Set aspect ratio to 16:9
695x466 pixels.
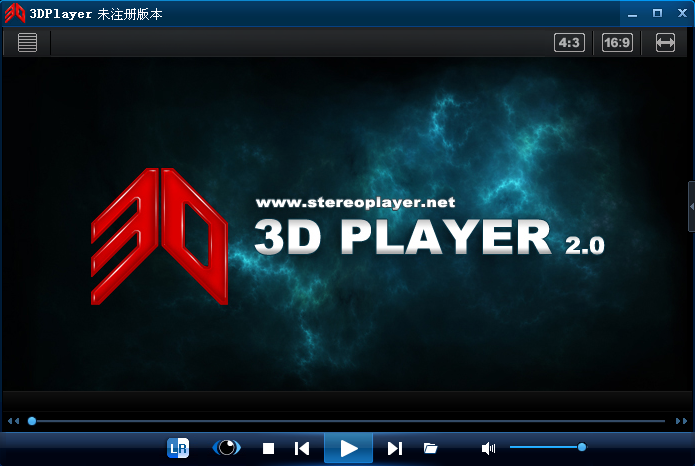tap(617, 43)
